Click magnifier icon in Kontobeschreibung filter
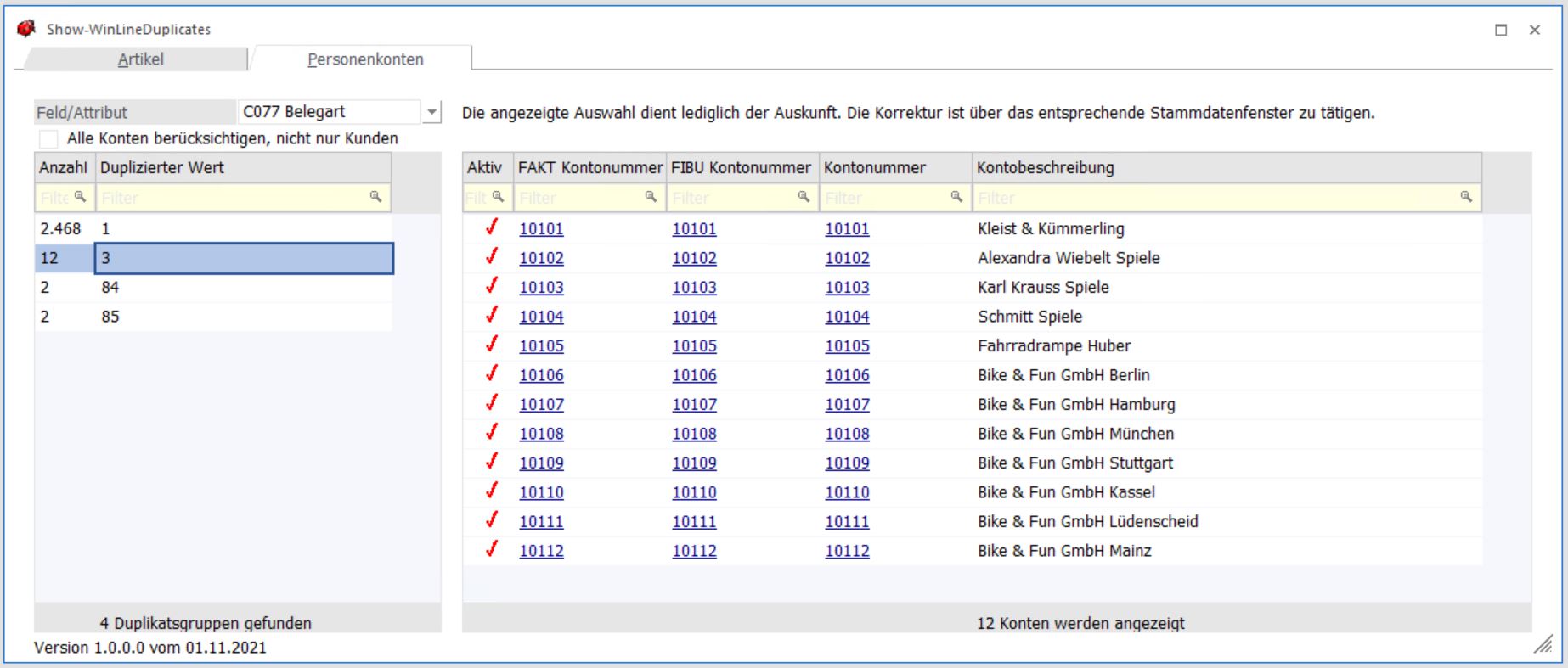Viewport: 1568px width, 668px height. [1466, 197]
